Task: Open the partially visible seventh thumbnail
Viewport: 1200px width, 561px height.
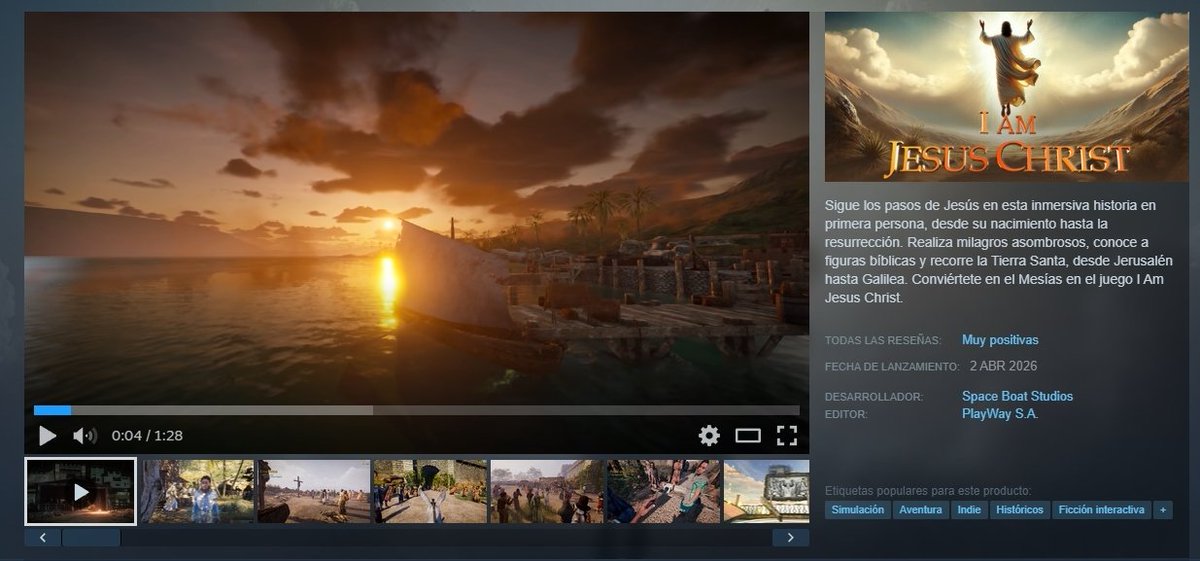Action: 766,491
